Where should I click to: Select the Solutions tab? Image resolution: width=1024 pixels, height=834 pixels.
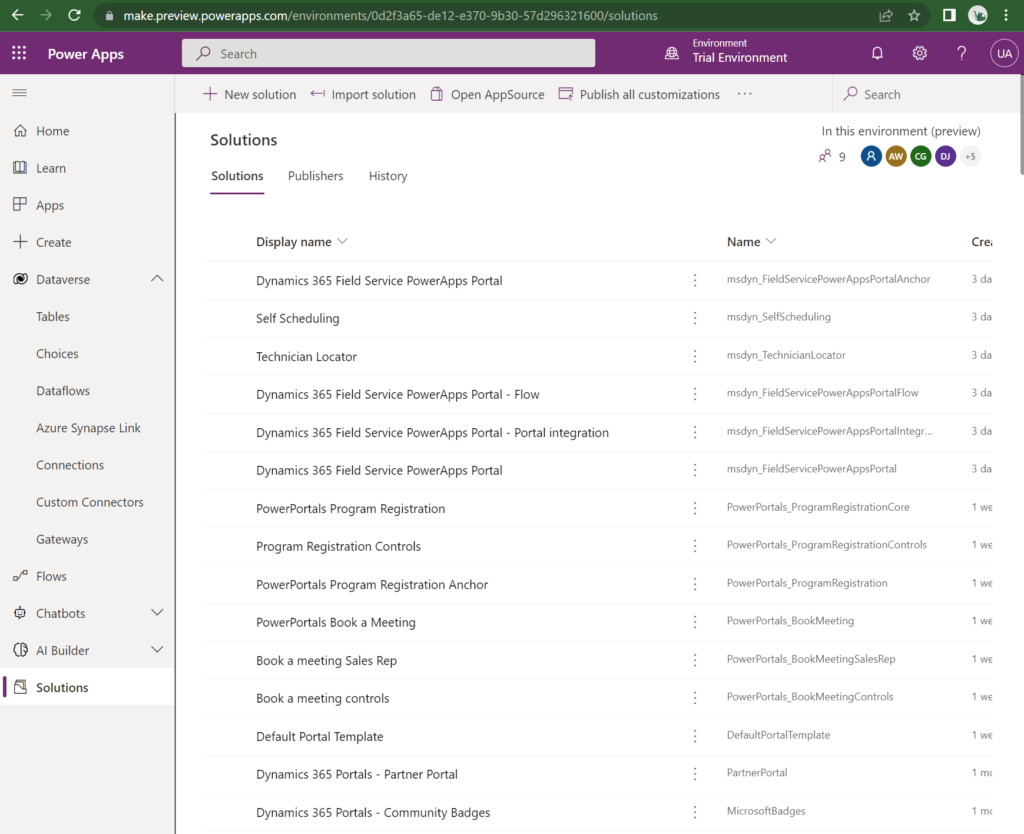[237, 176]
